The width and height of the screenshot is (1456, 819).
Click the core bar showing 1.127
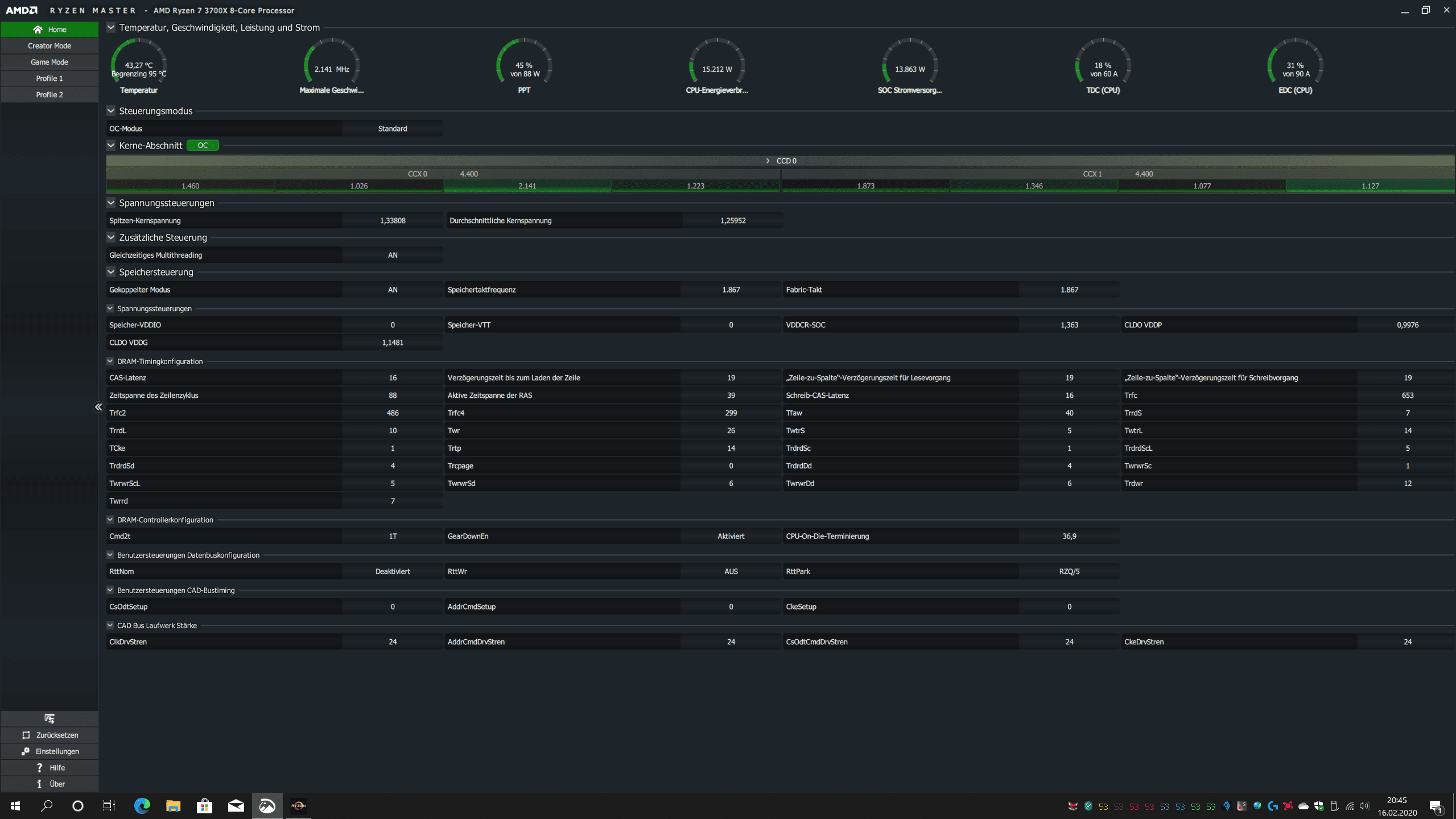pyautogui.click(x=1370, y=186)
